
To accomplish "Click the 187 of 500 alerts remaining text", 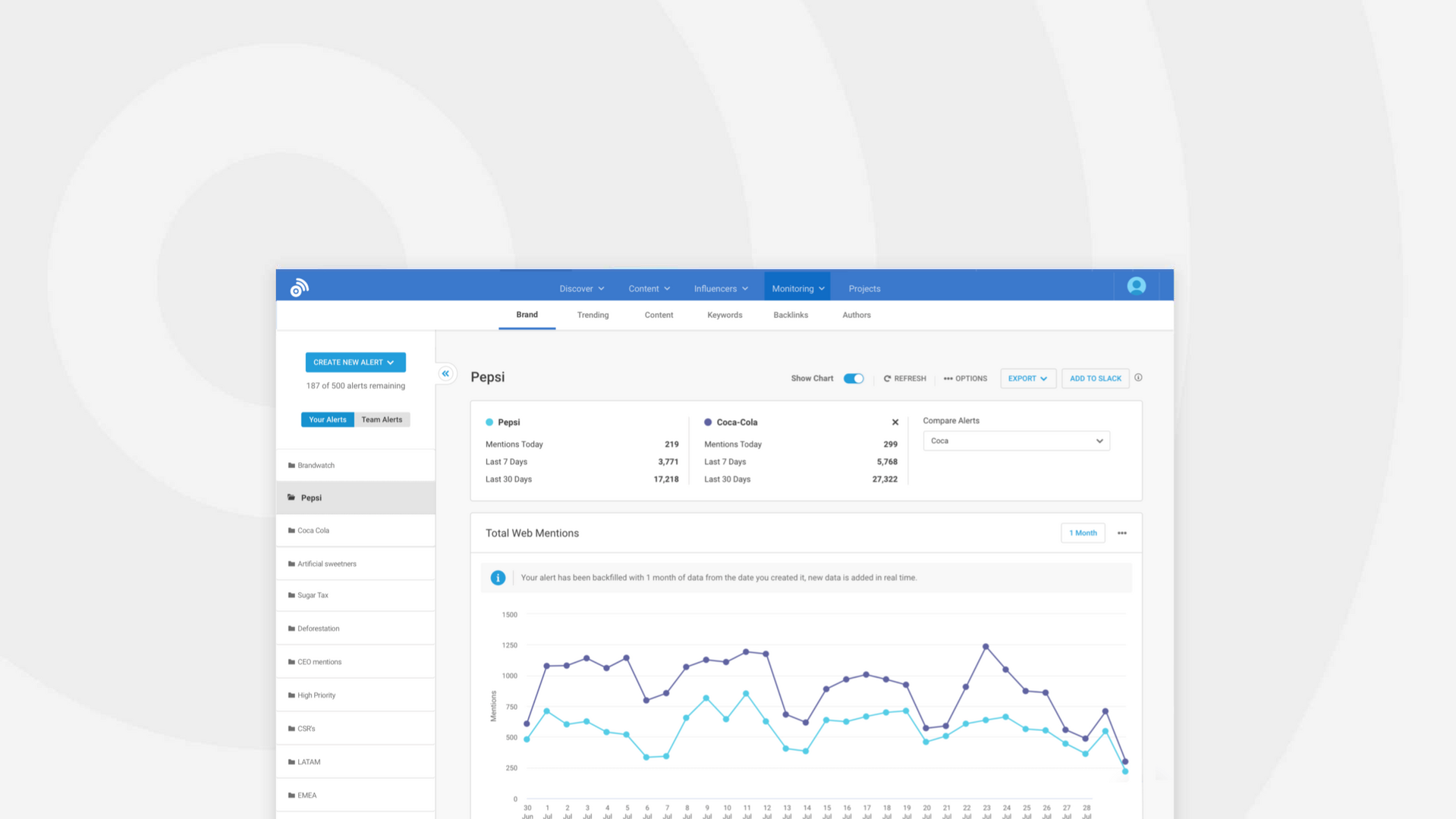I will pos(355,386).
